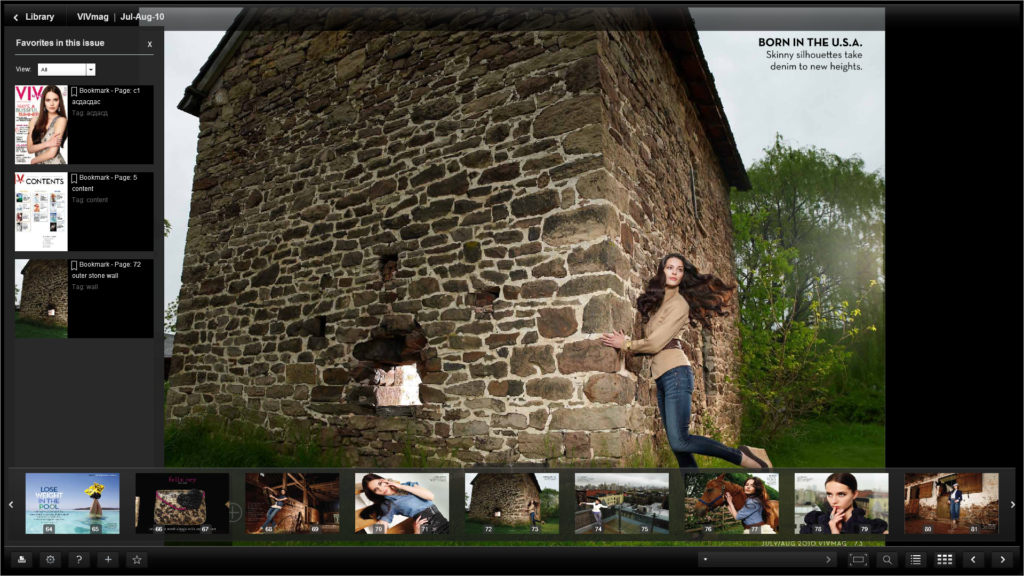
Task: Add a bookmark with the plus icon
Action: point(108,559)
